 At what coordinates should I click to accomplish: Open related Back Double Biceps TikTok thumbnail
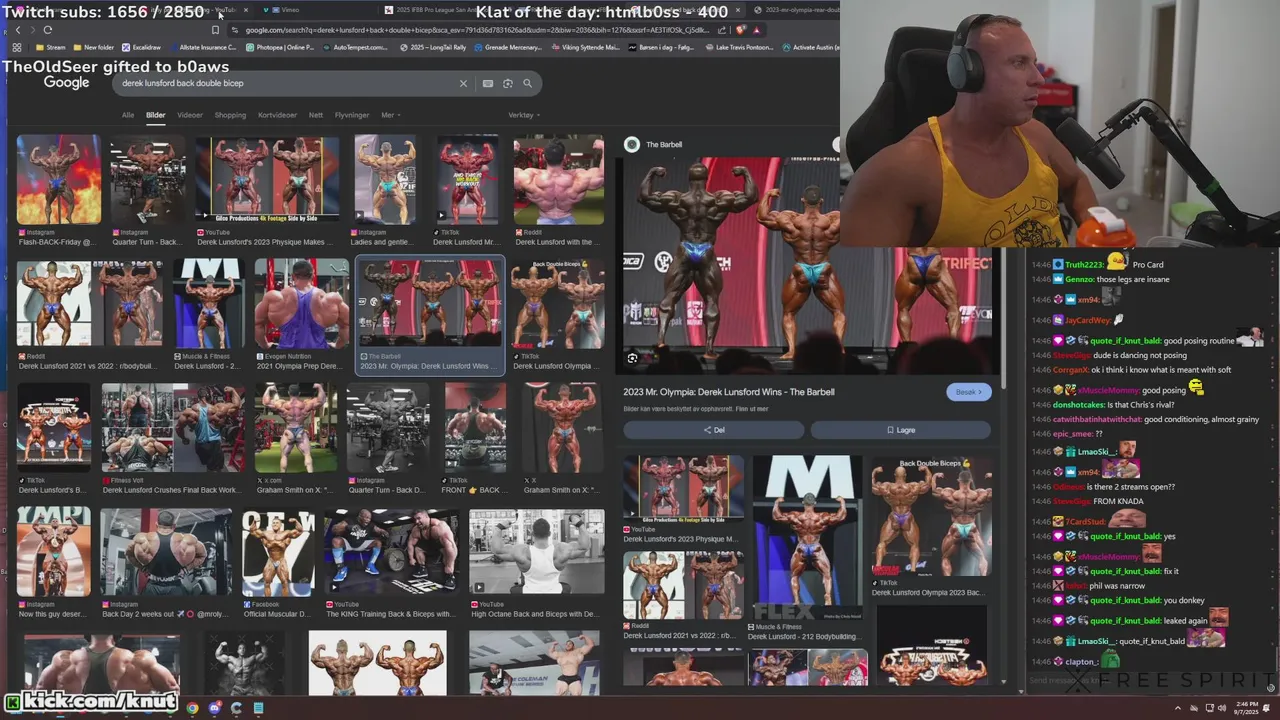point(931,516)
